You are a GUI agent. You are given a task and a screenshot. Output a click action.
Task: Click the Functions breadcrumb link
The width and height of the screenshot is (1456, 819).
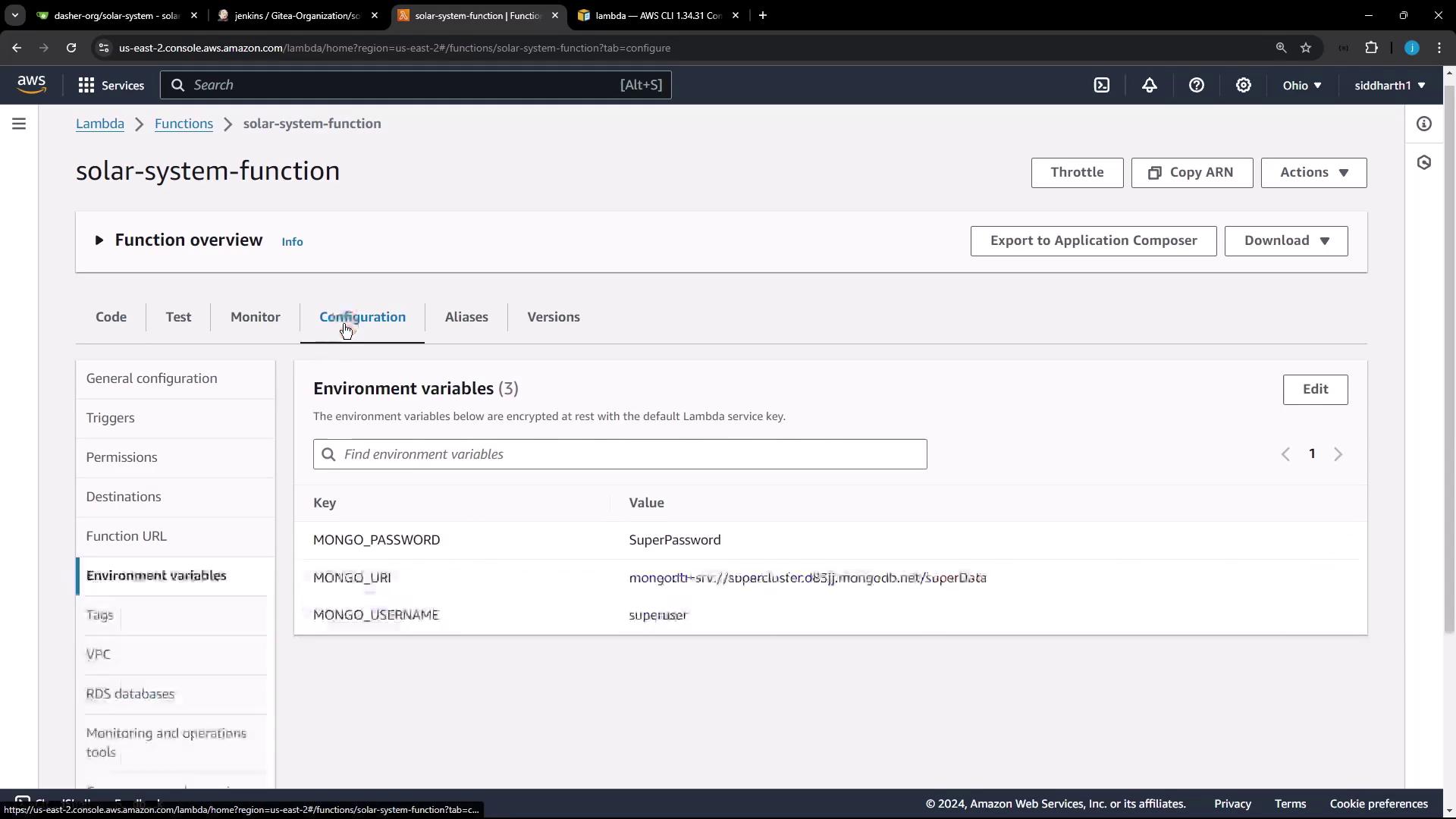click(184, 124)
